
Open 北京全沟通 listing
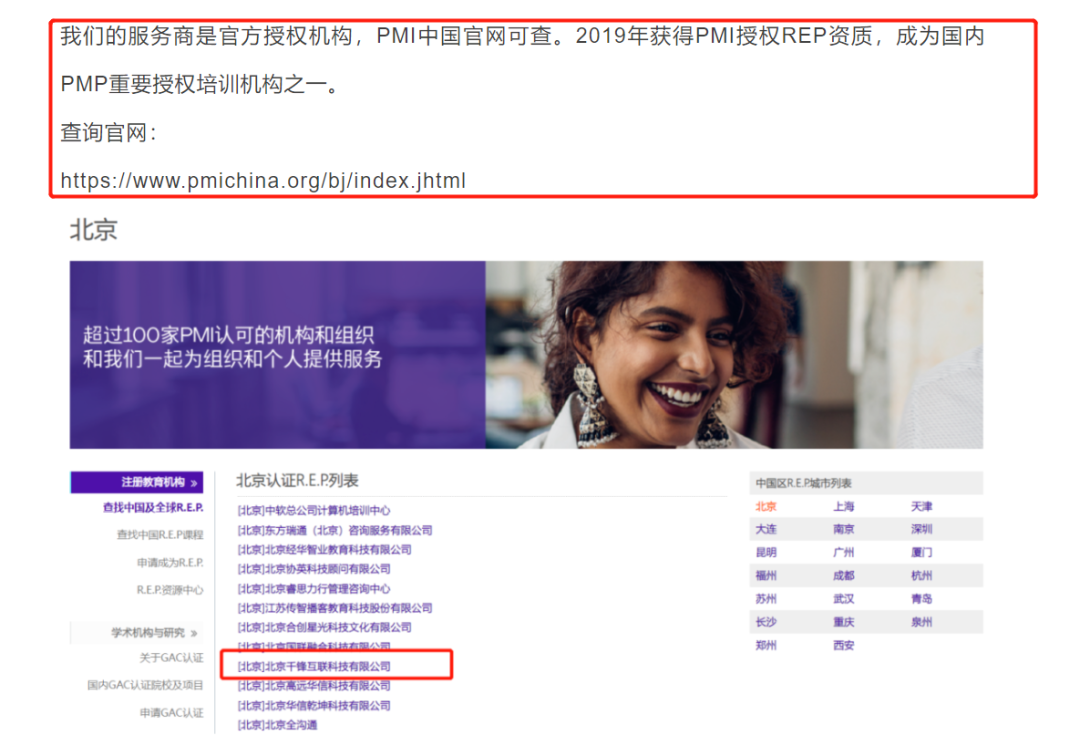click(278, 725)
